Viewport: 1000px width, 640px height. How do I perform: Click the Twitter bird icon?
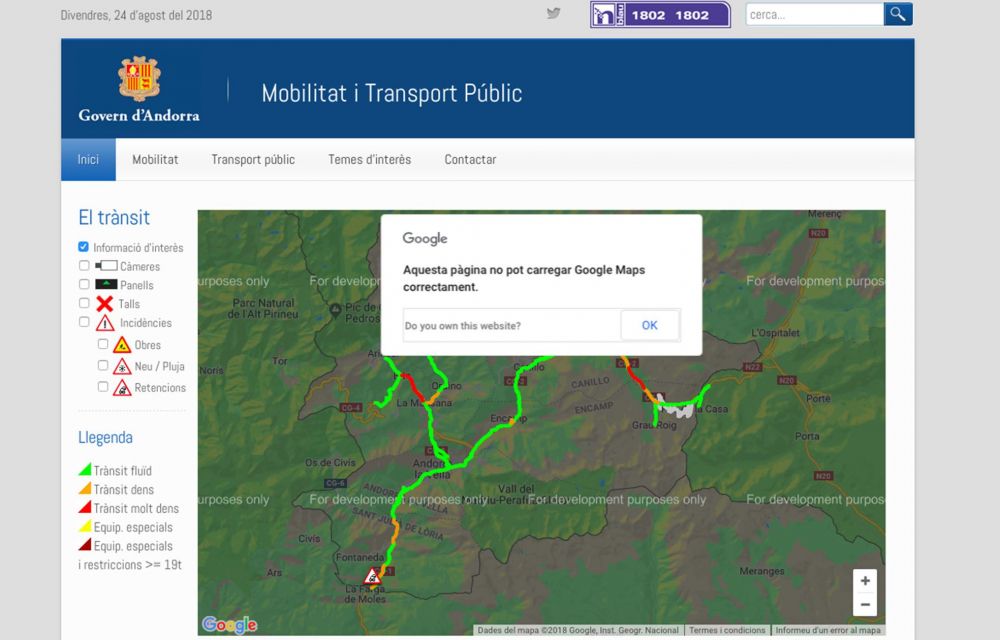553,14
